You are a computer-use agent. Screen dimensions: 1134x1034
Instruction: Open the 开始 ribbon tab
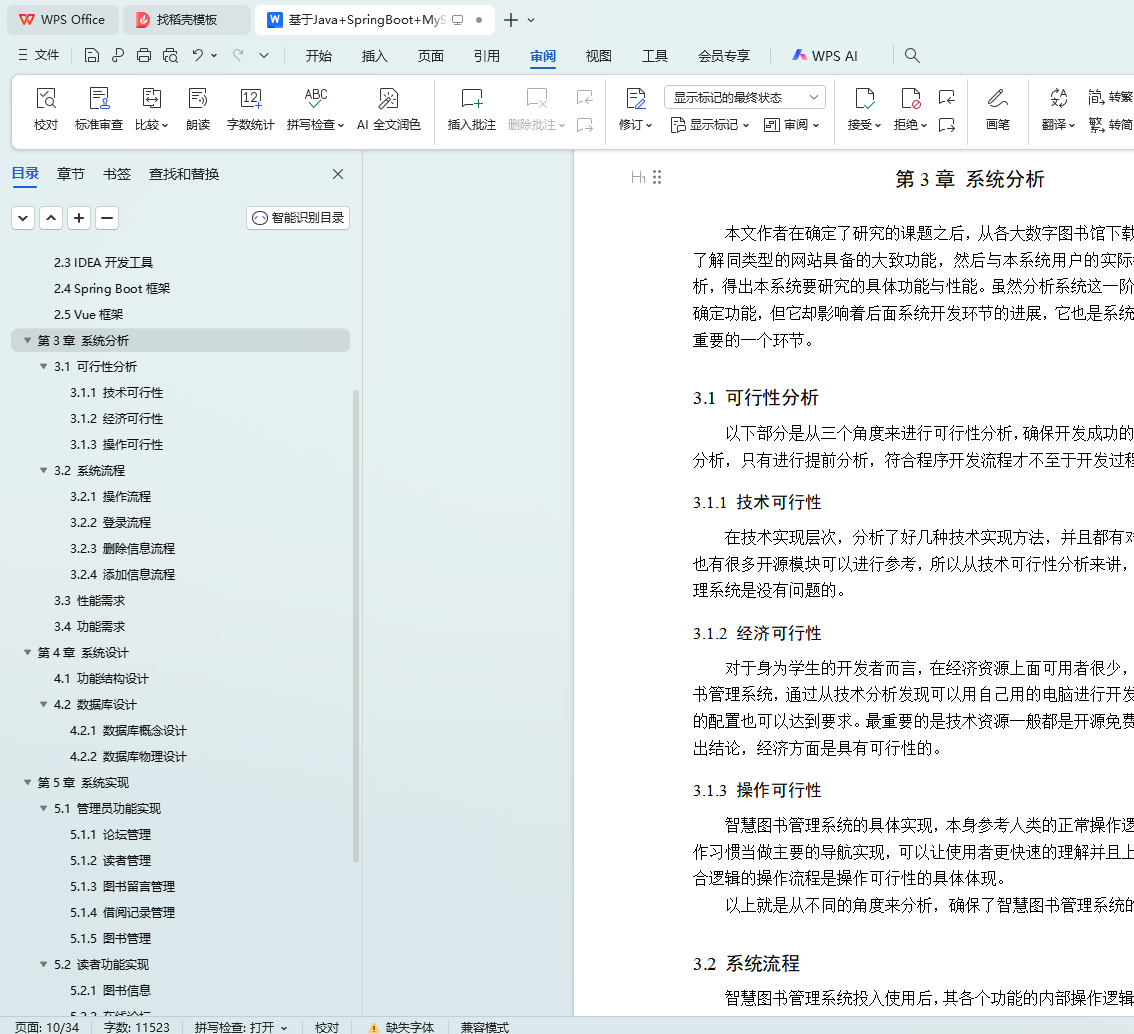[x=318, y=56]
